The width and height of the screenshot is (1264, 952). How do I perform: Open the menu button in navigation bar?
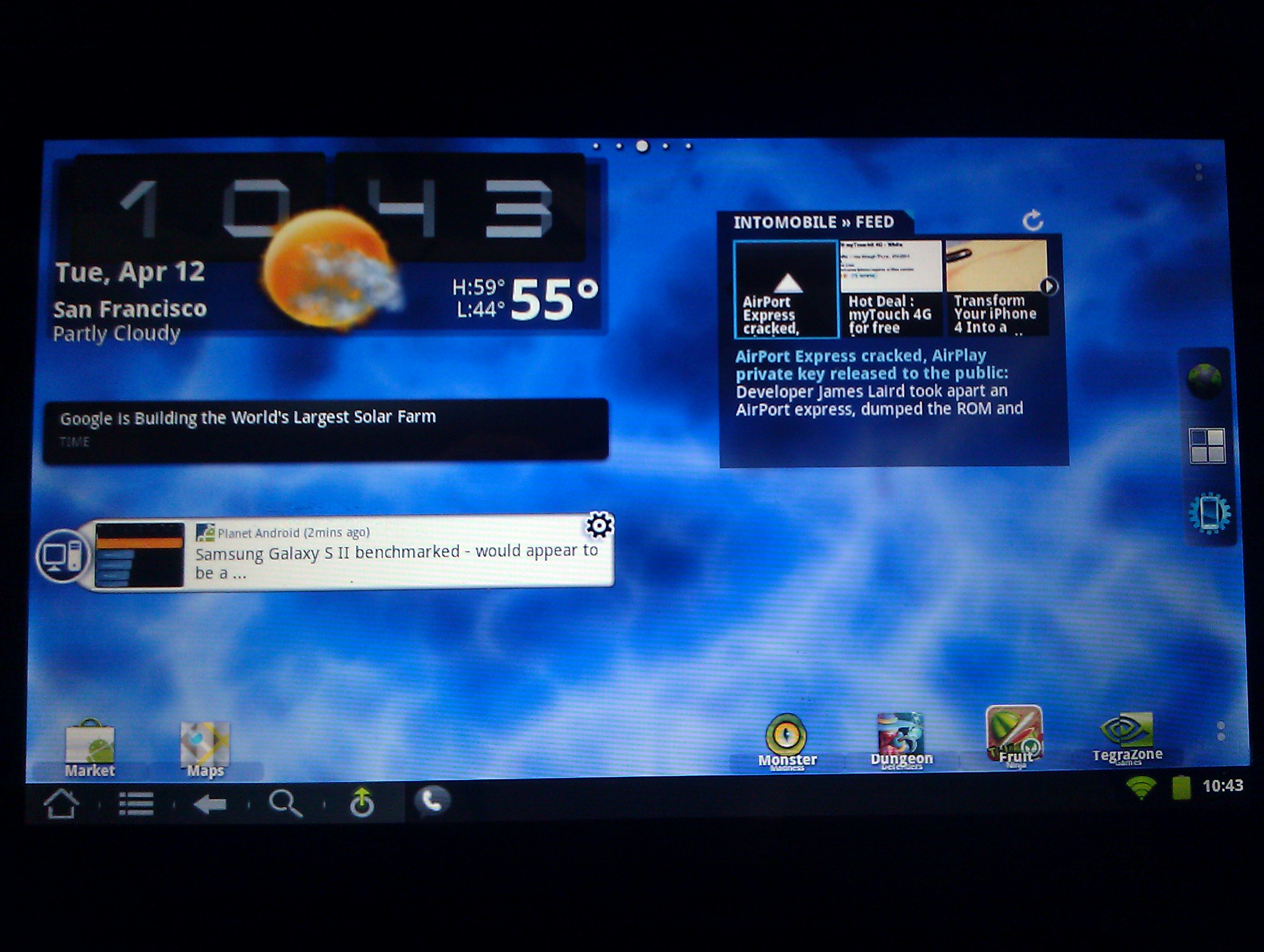[x=136, y=804]
